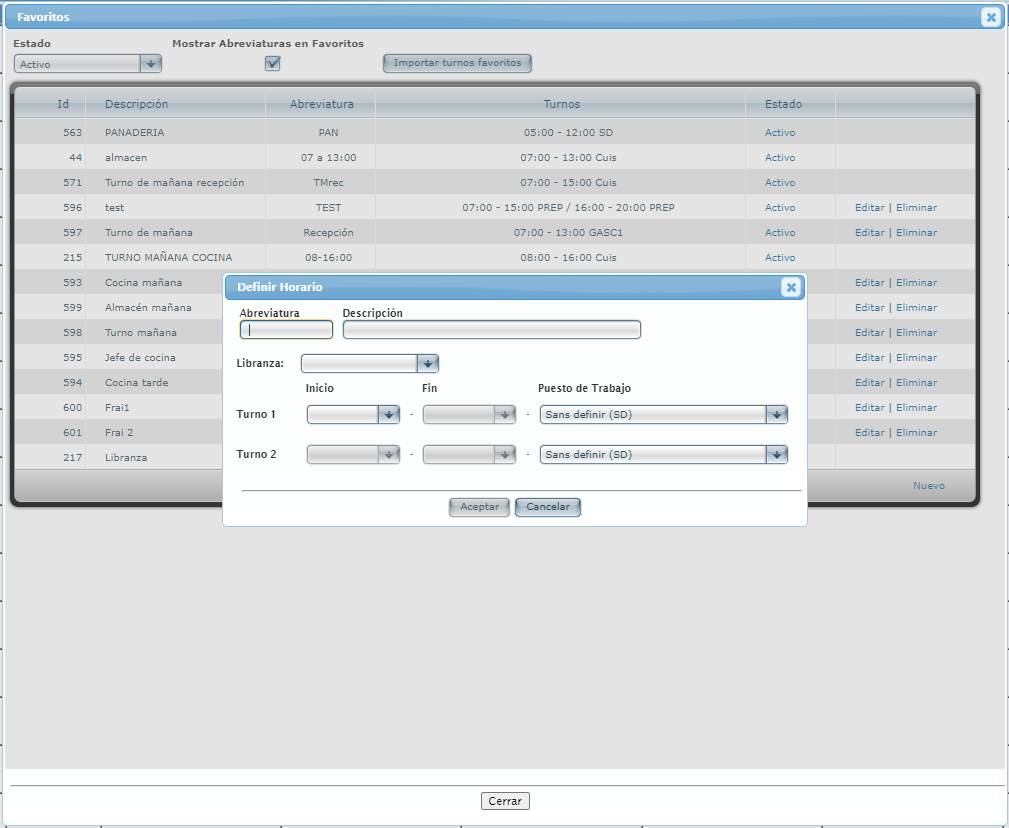Open the Estado dropdown
Screen dimensions: 1009x828
(151, 64)
